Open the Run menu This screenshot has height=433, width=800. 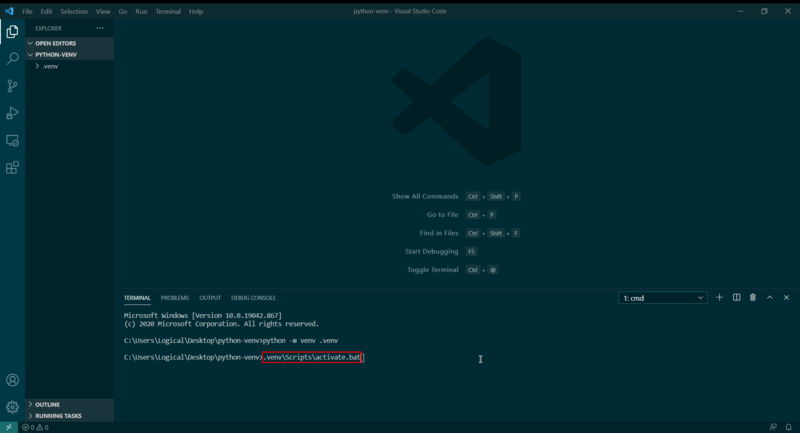(141, 11)
